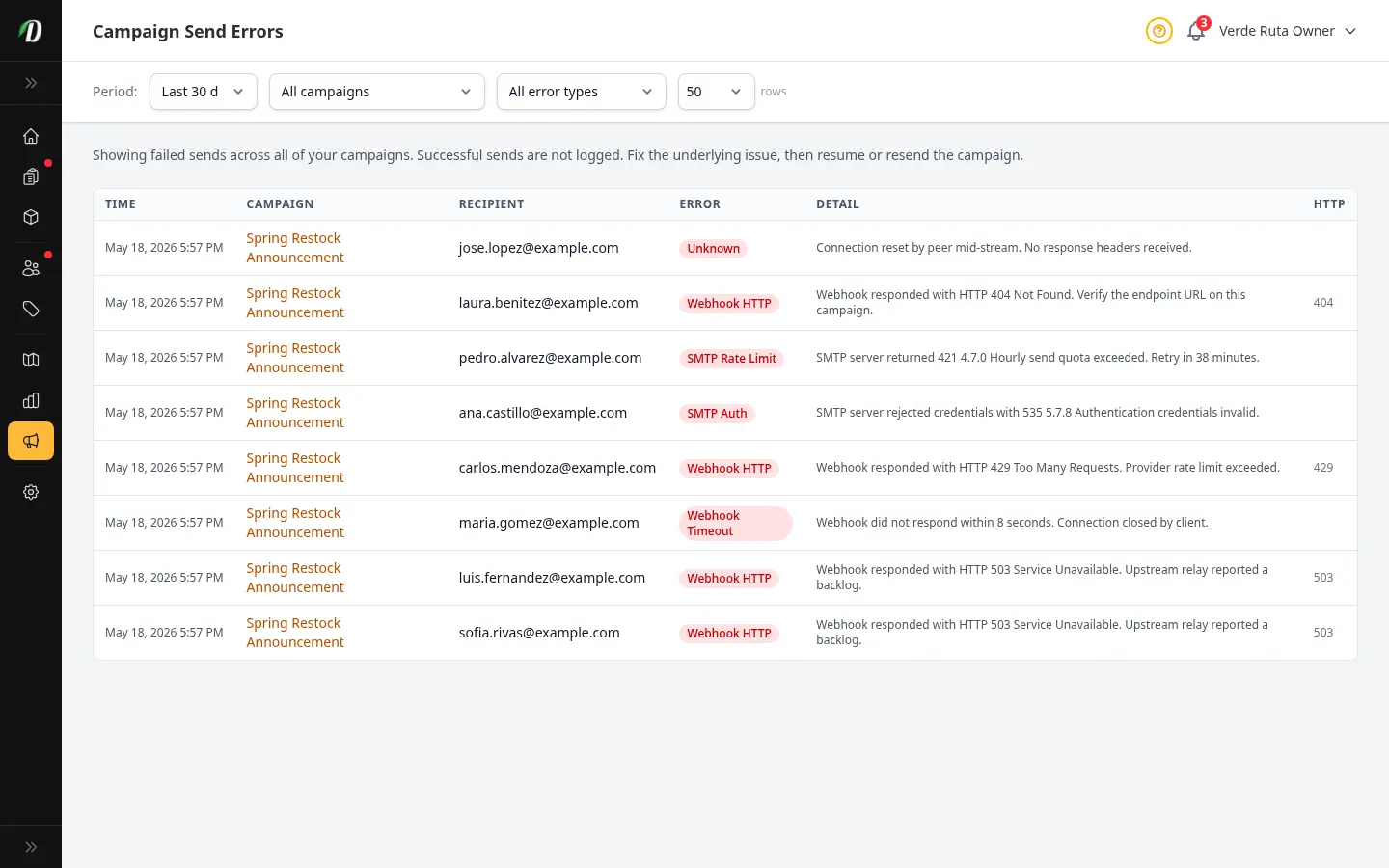Click Webhook HTTP badge in carlos.mendoza row
Viewport: 1389px width, 868px height.
[729, 469]
